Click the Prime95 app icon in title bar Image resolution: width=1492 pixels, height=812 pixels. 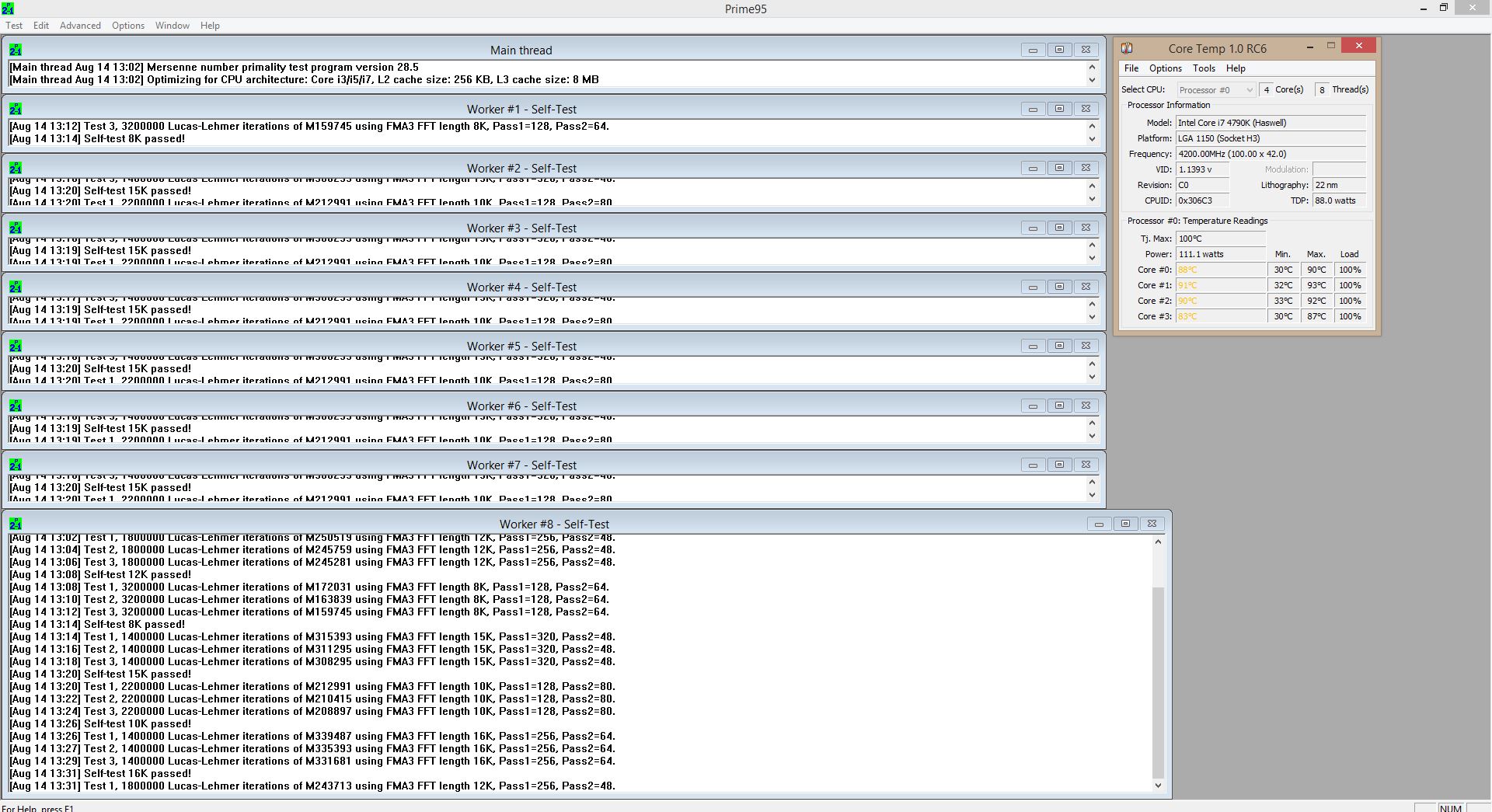tap(8, 9)
